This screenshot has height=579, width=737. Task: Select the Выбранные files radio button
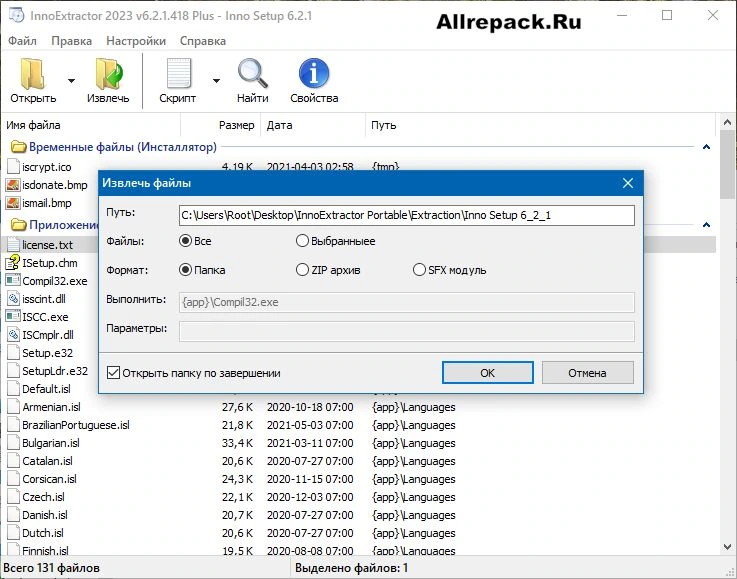(x=302, y=241)
